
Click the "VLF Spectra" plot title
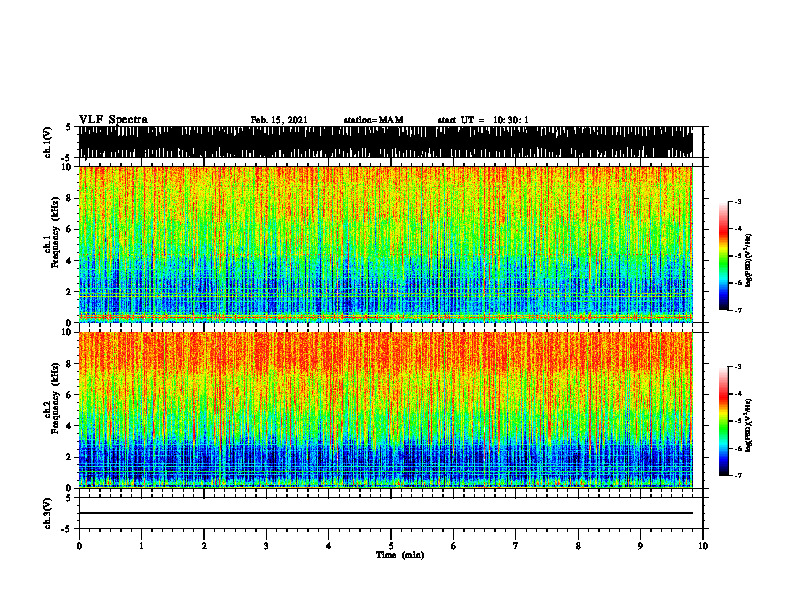113,120
